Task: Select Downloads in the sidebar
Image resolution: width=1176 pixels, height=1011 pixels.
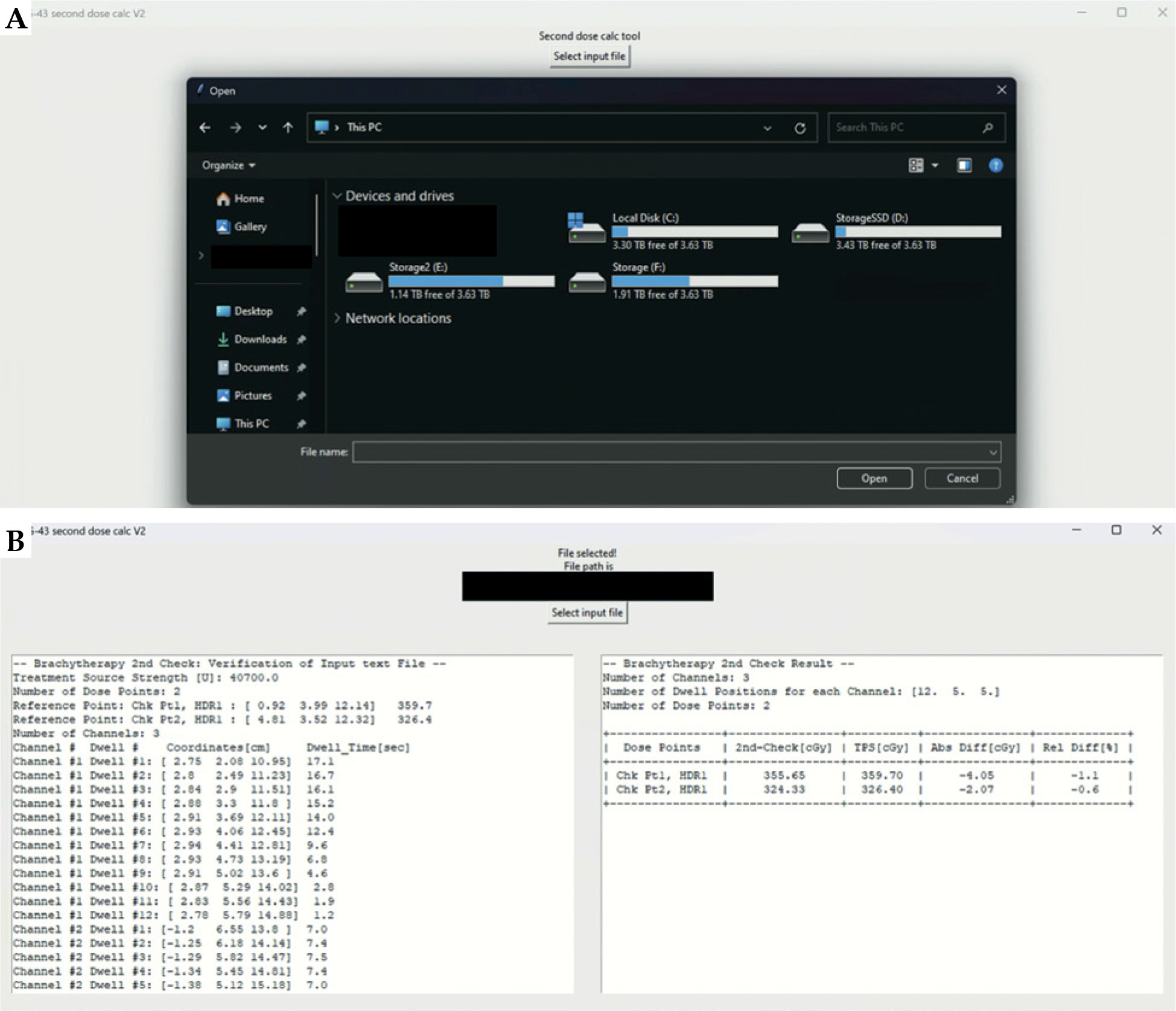Action: [x=260, y=339]
